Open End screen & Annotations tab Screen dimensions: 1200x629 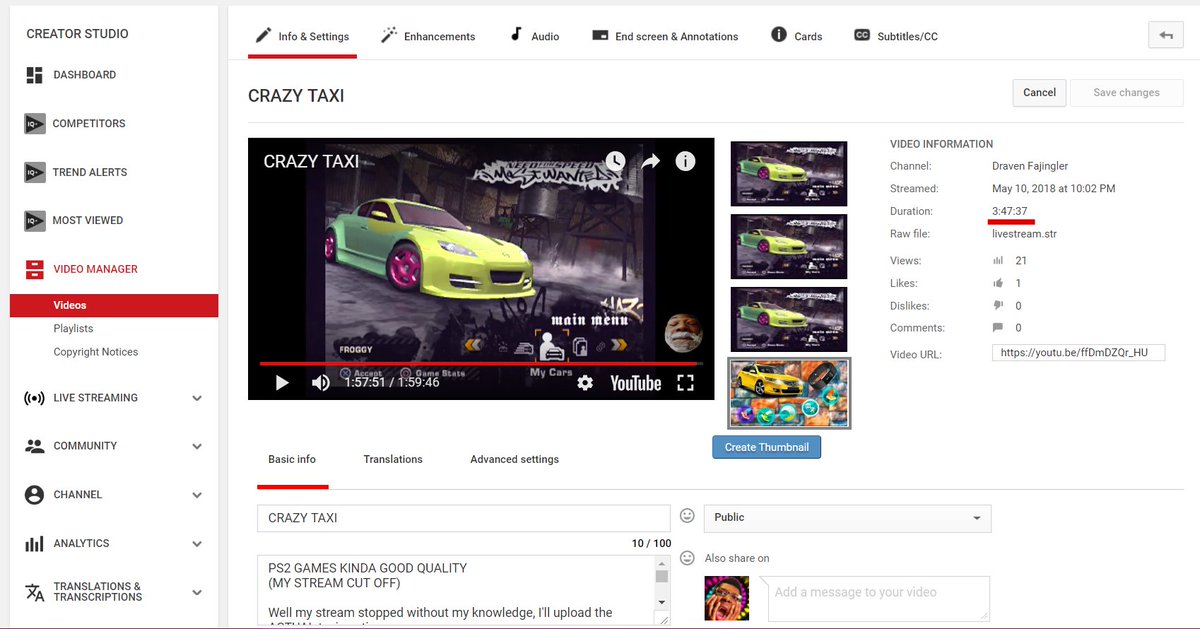pos(665,36)
